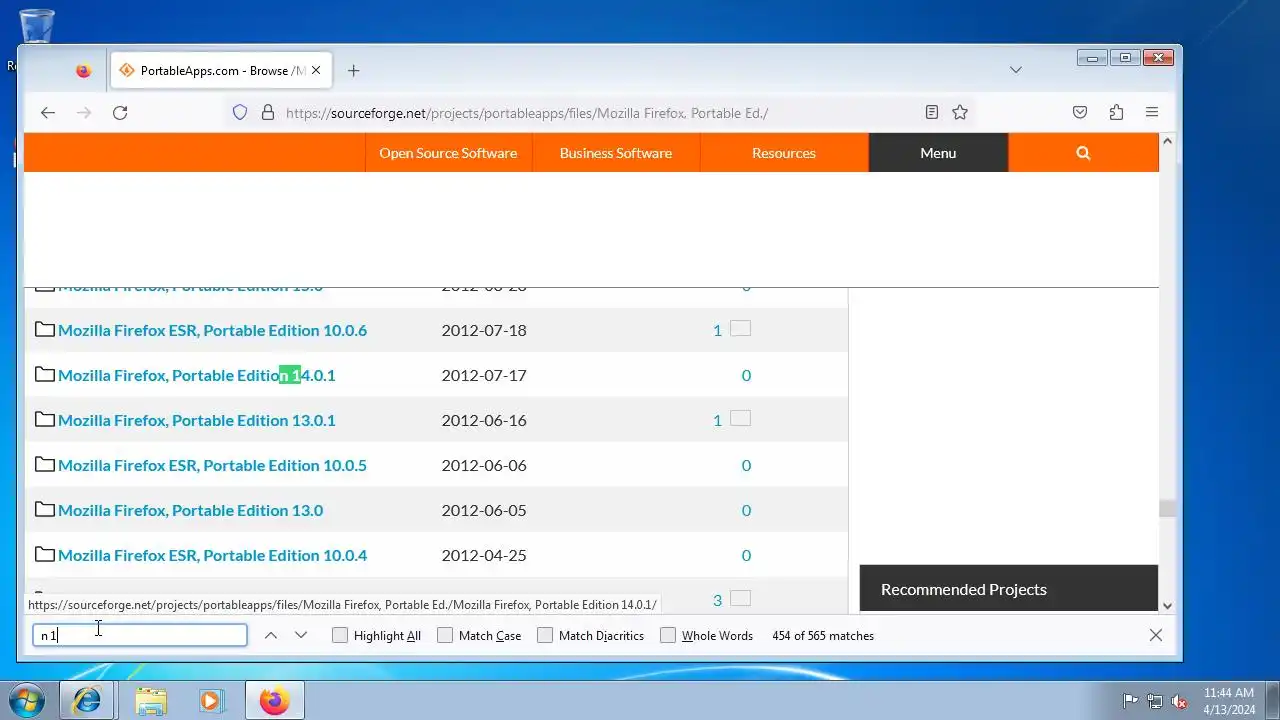Click the page scrollbar up arrow
Image resolution: width=1280 pixels, height=720 pixels.
coord(1167,142)
